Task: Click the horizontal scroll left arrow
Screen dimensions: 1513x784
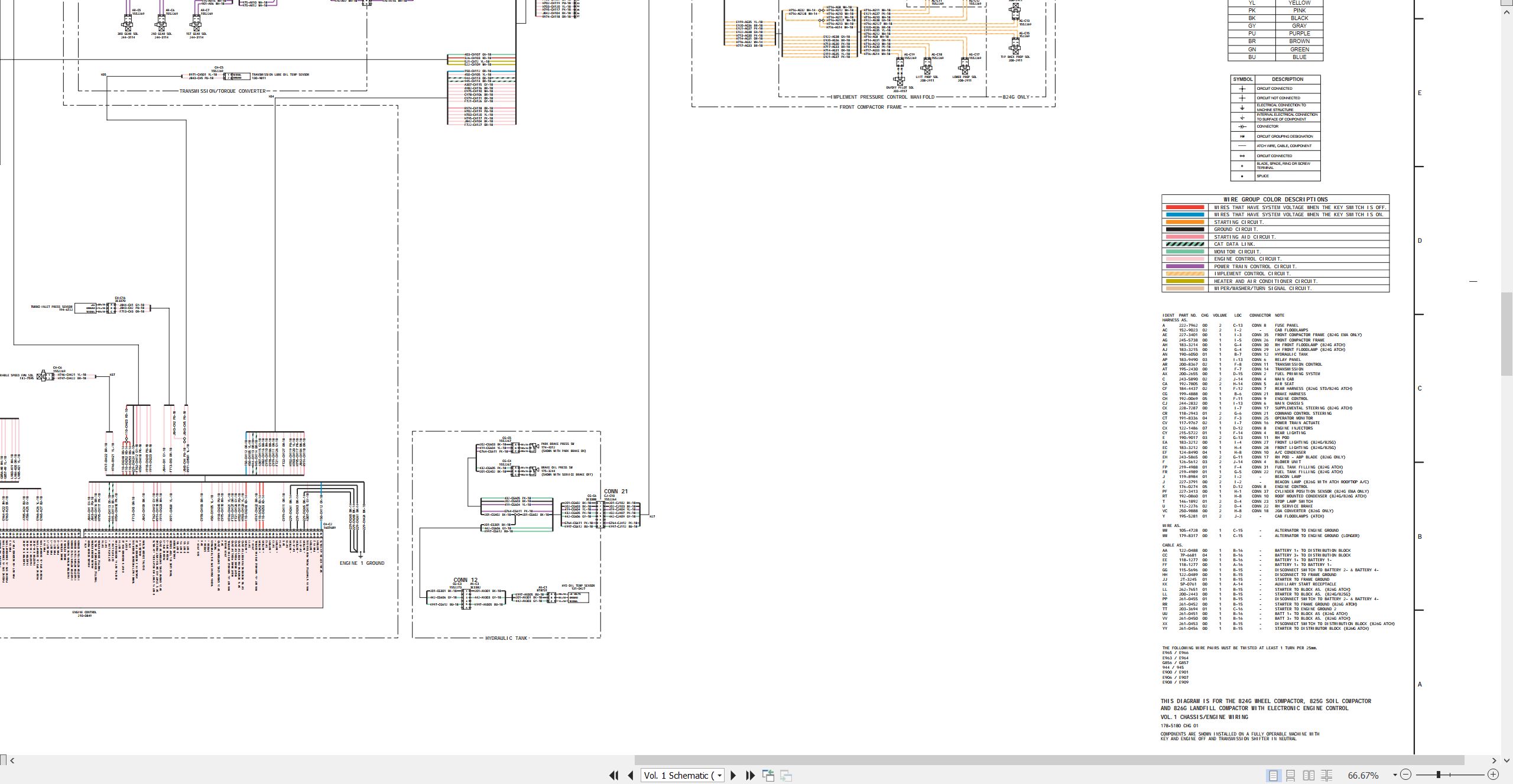Action: click(x=12, y=760)
